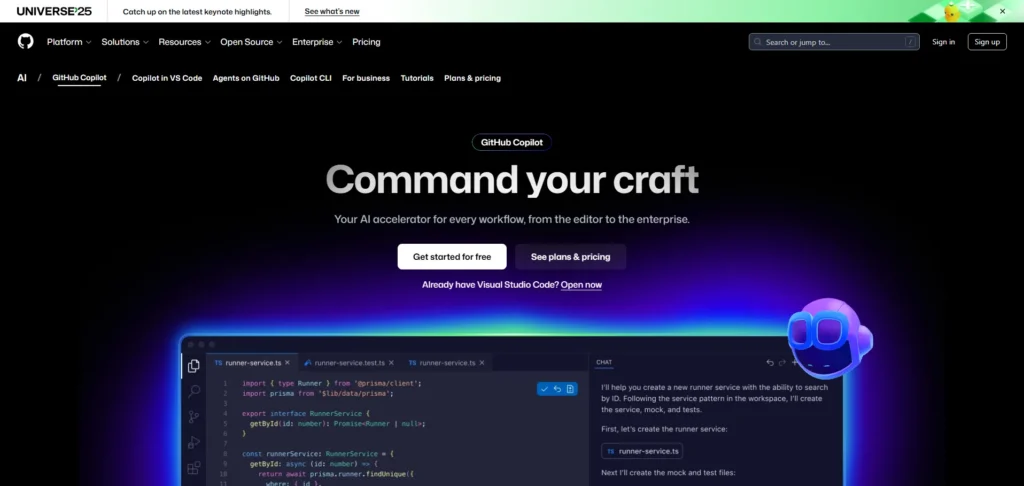The image size is (1024, 486).
Task: Click the magnifier icon in the search box
Action: [x=758, y=42]
